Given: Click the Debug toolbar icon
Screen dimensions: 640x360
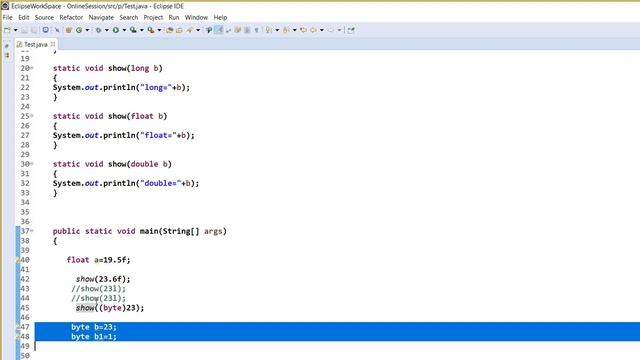Looking at the screenshot, I should 98,30.
